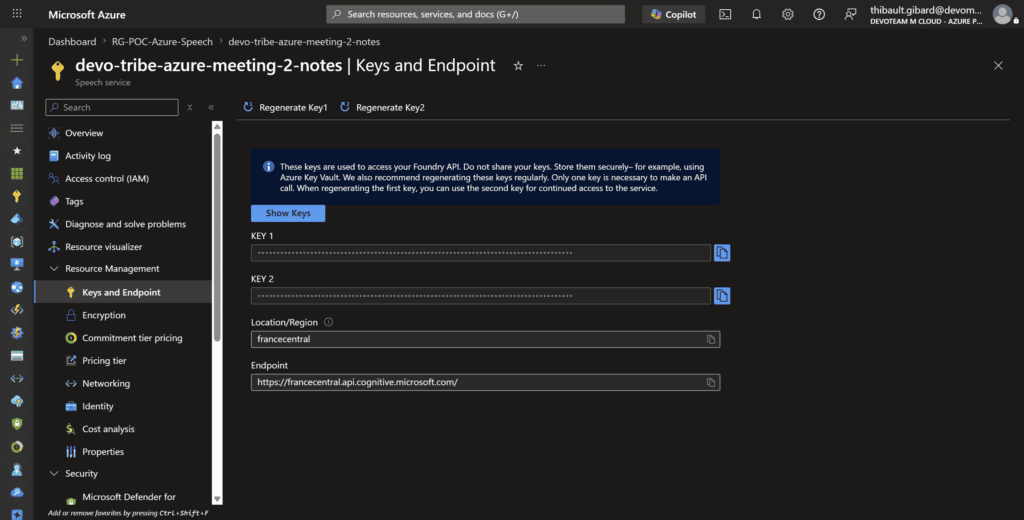The height and width of the screenshot is (520, 1024).
Task: Copy the Location/Region value
Action: click(711, 340)
